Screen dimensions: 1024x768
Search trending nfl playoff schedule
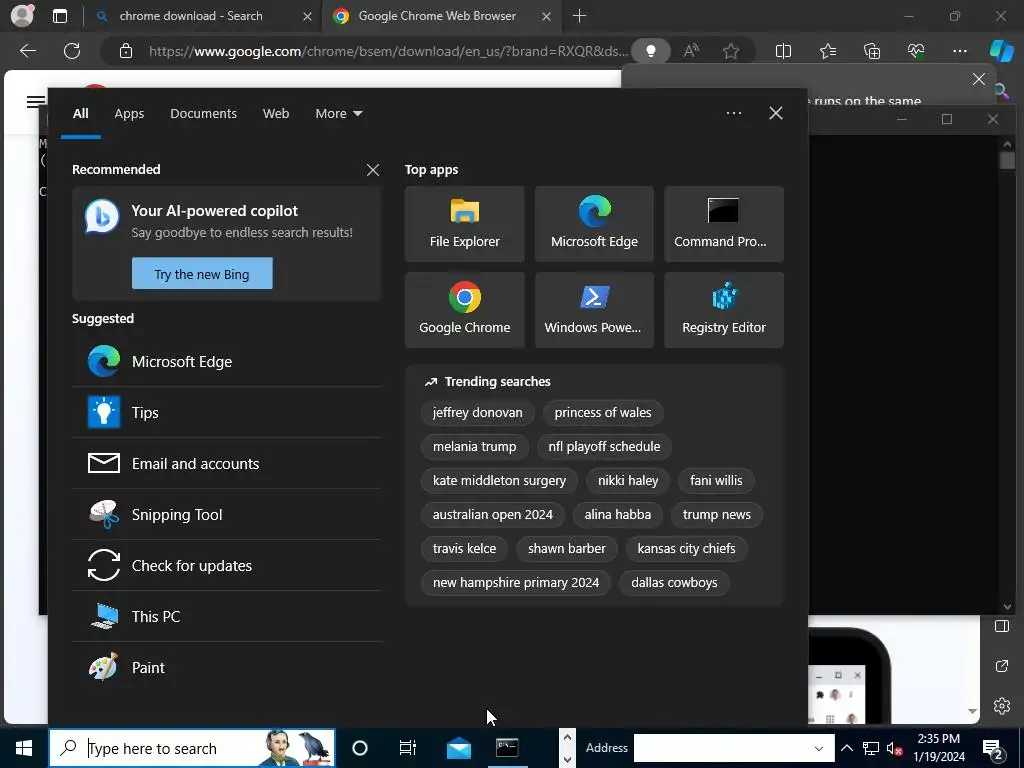pos(604,447)
